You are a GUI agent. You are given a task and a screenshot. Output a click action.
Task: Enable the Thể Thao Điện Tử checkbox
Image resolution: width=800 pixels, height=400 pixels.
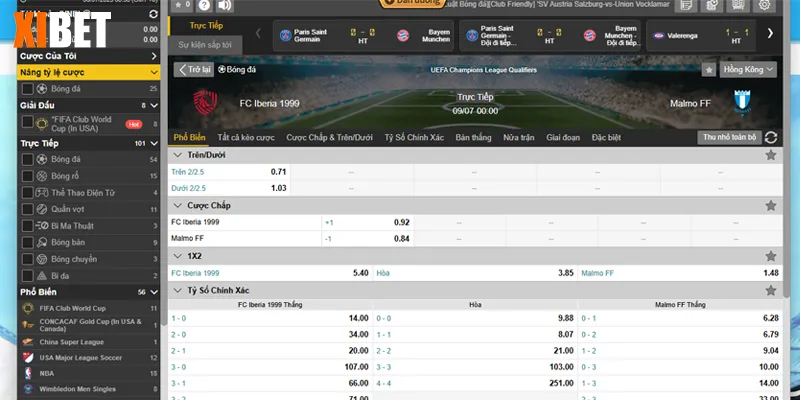28,192
